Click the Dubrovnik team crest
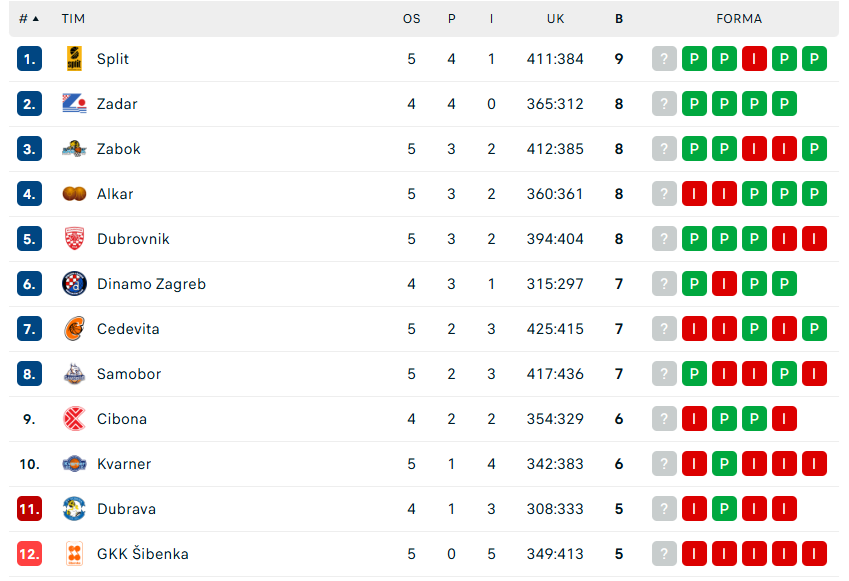The image size is (849, 581). coord(74,239)
